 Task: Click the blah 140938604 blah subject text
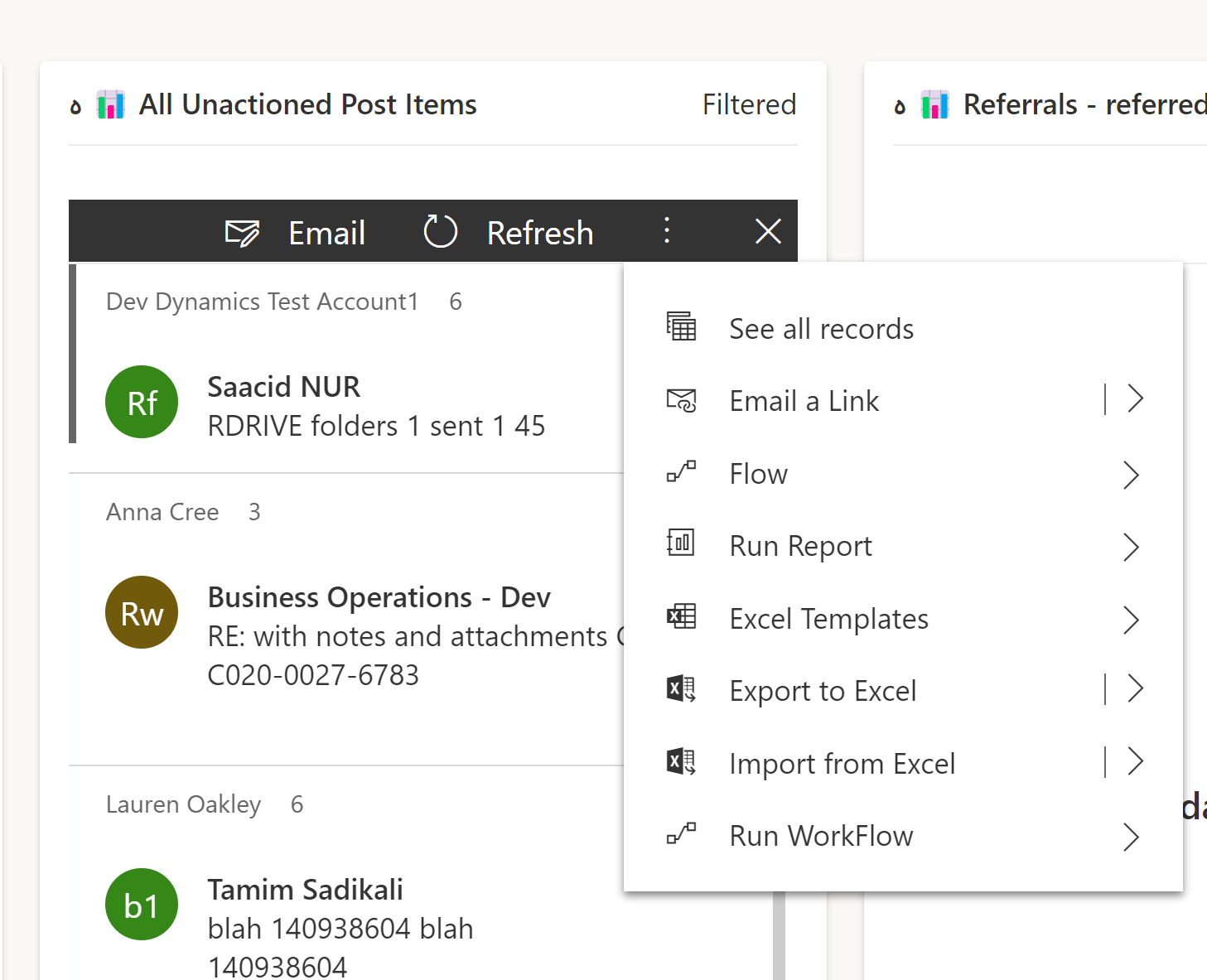coord(340,929)
